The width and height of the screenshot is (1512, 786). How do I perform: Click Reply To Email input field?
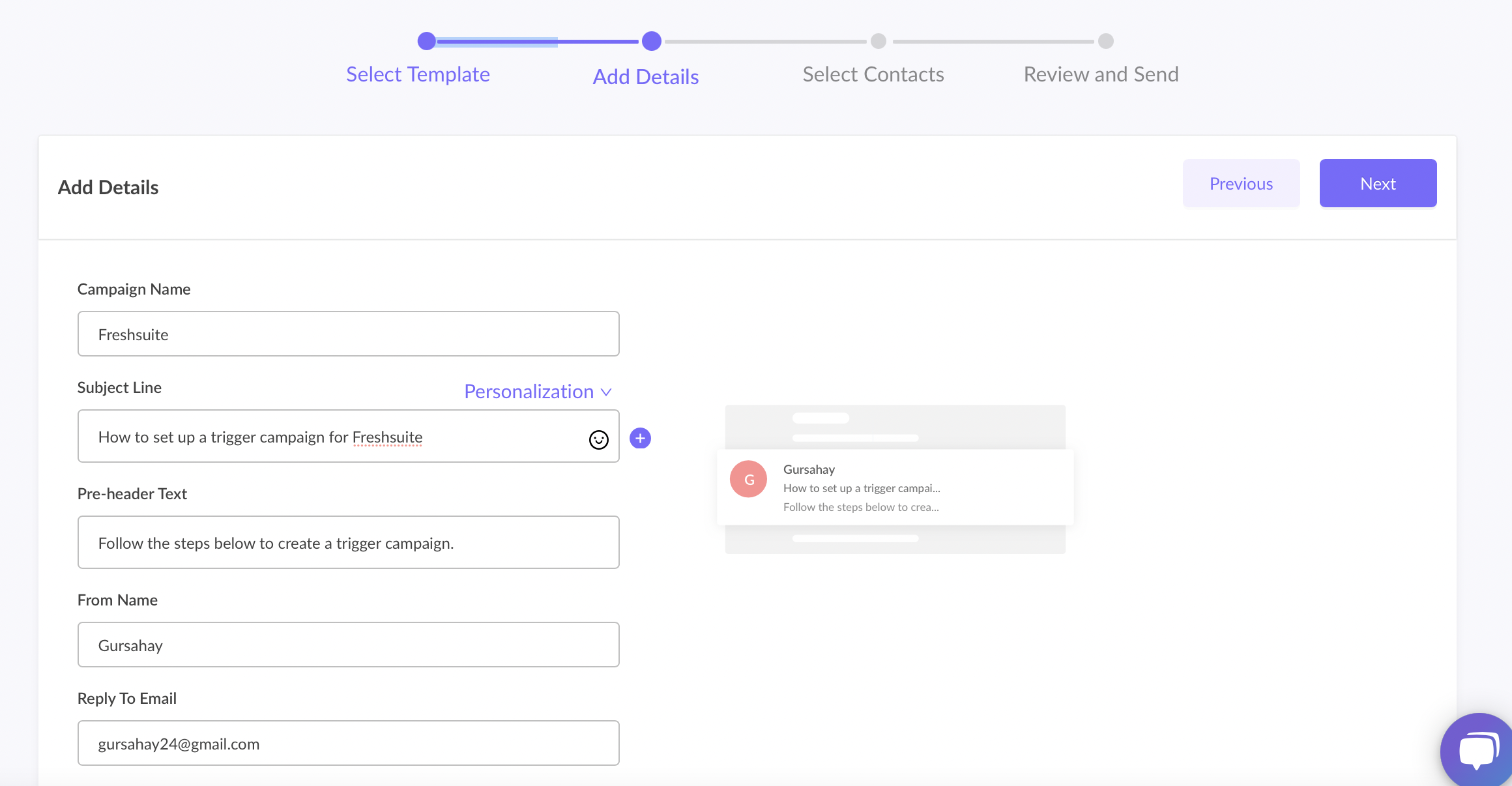pos(349,743)
